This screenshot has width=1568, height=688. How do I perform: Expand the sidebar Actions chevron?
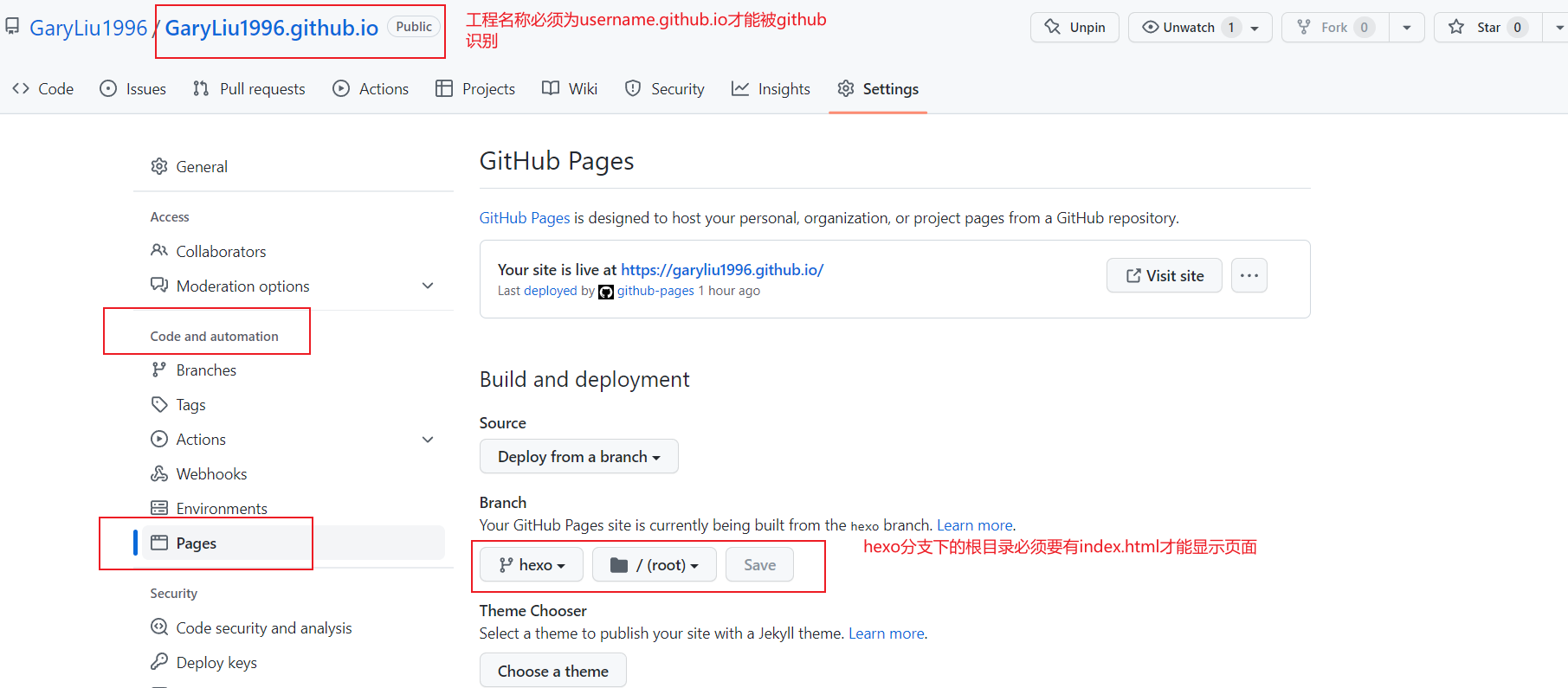pos(428,439)
